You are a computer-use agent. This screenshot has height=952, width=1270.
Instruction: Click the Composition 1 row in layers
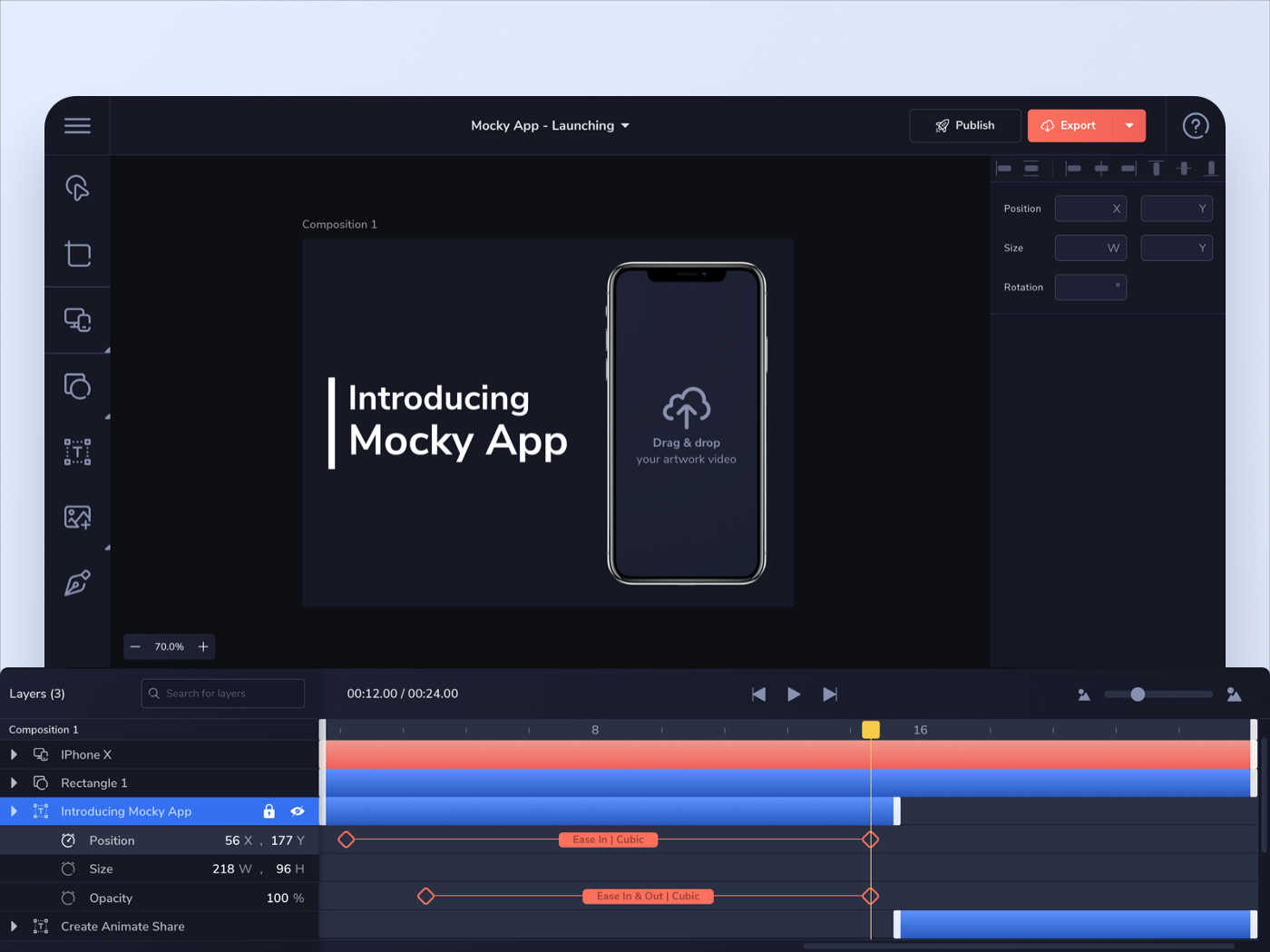tap(159, 730)
